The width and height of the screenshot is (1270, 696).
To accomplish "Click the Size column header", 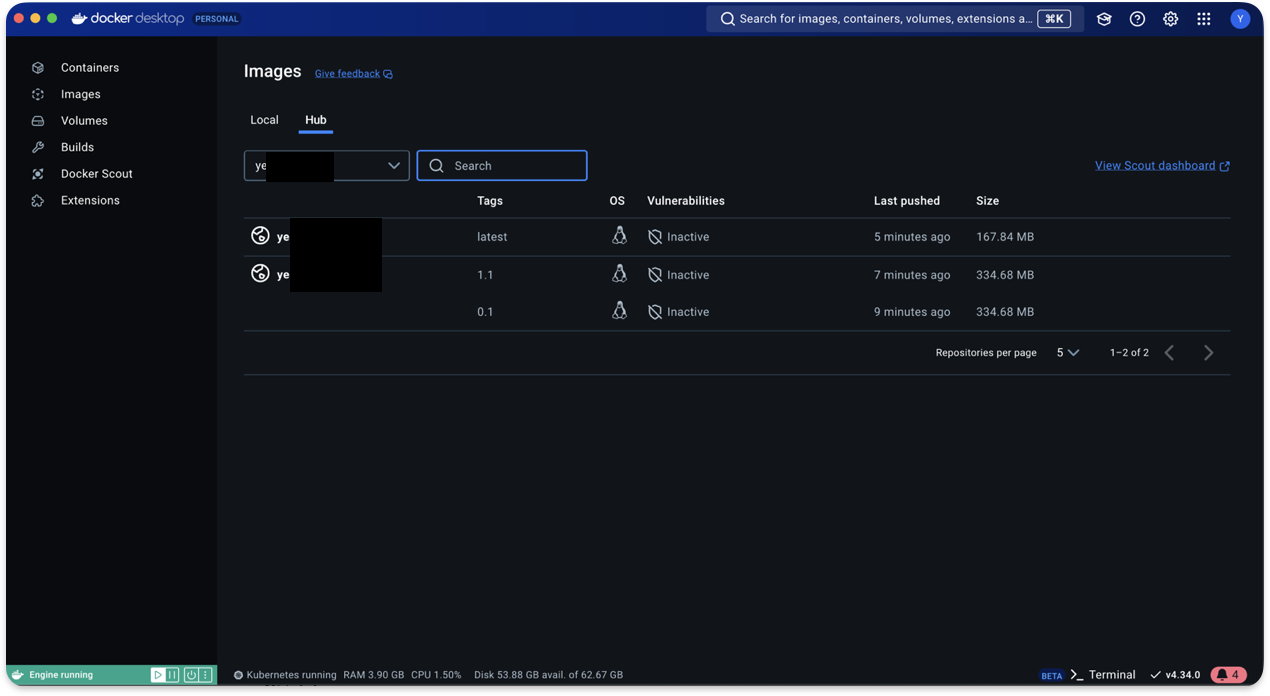I will 988,201.
